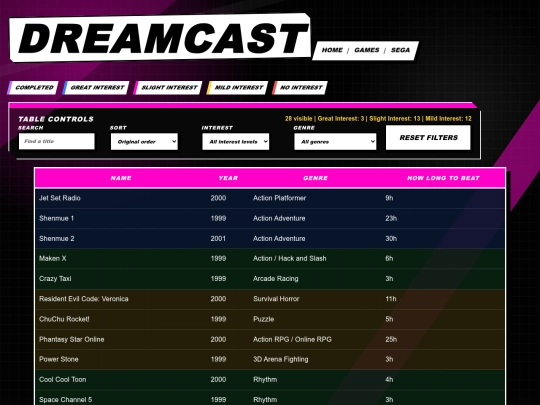Focus the 'Find a title' search field

(x=56, y=141)
